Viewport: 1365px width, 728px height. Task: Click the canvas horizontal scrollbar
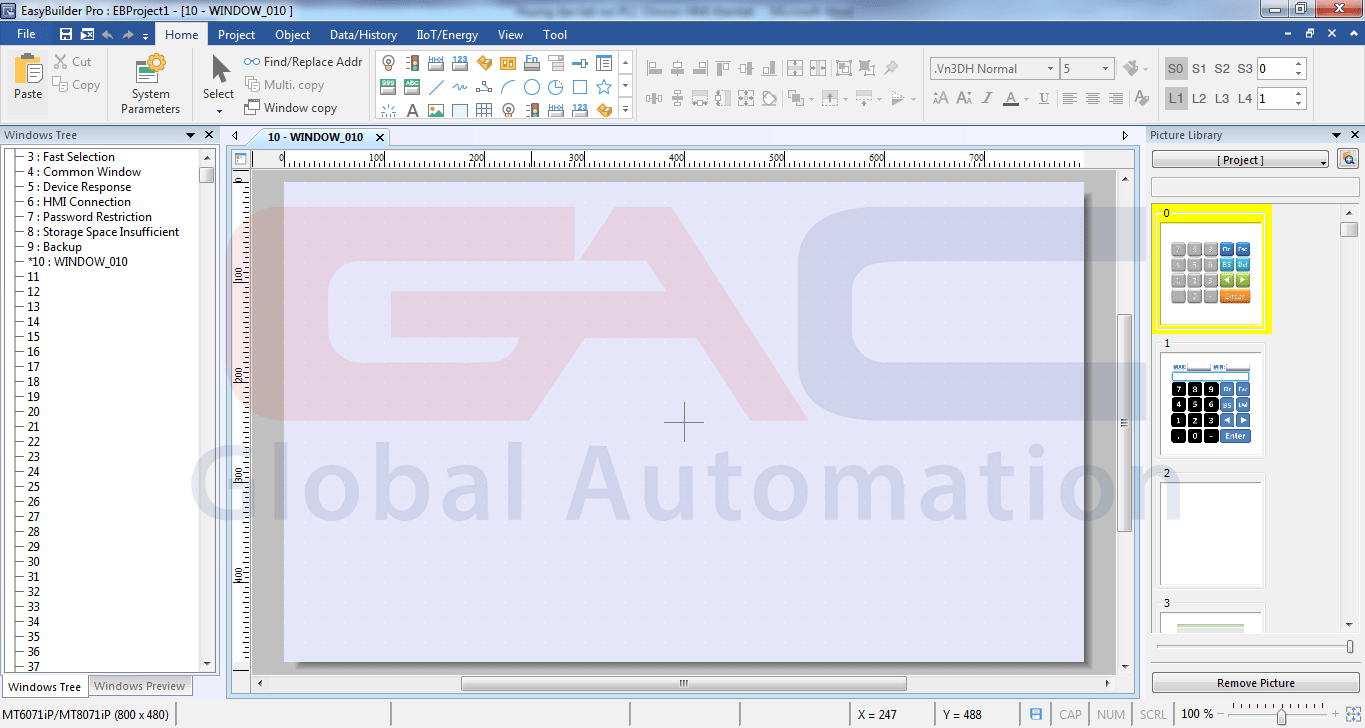683,684
